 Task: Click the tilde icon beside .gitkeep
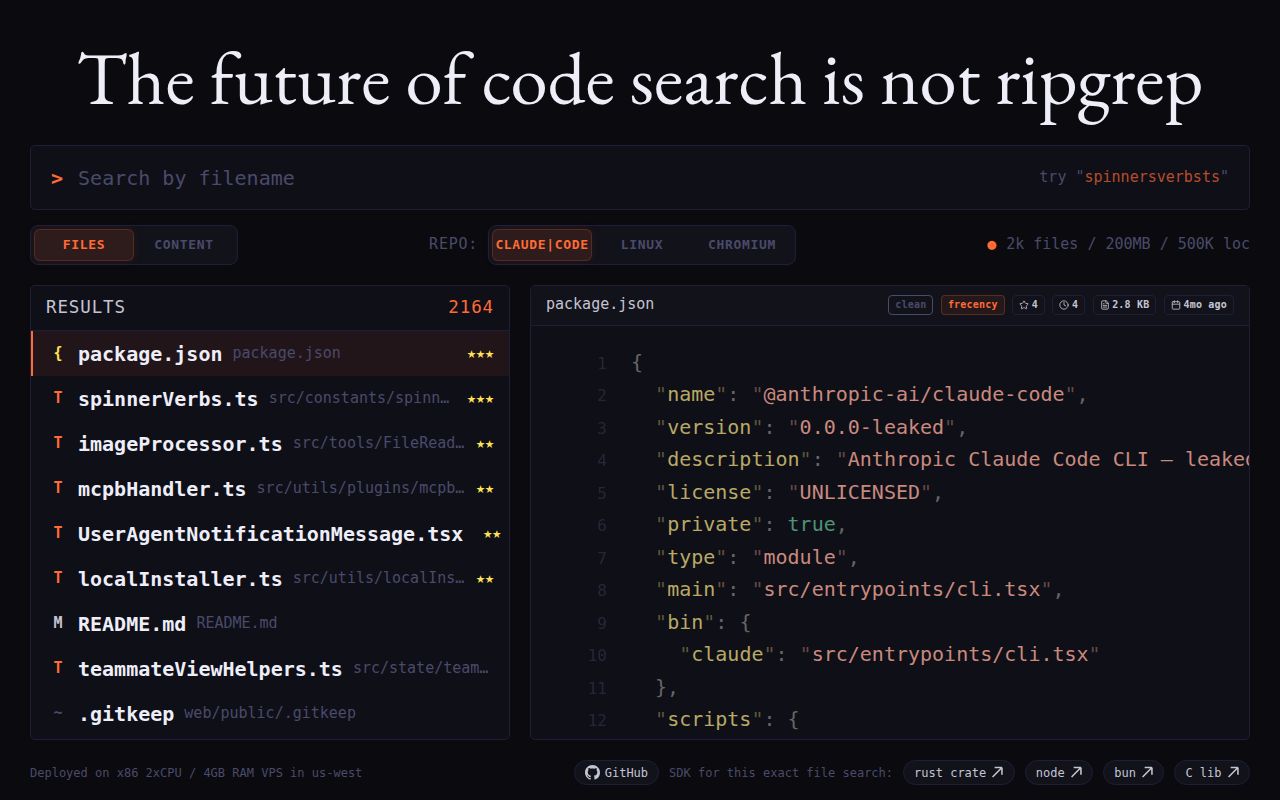click(x=58, y=713)
